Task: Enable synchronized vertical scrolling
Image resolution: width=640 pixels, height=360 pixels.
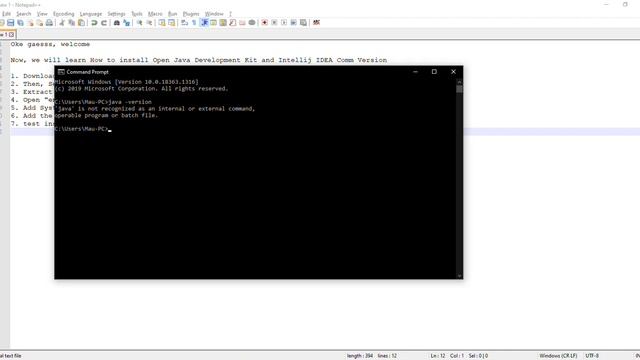Action: point(162,23)
